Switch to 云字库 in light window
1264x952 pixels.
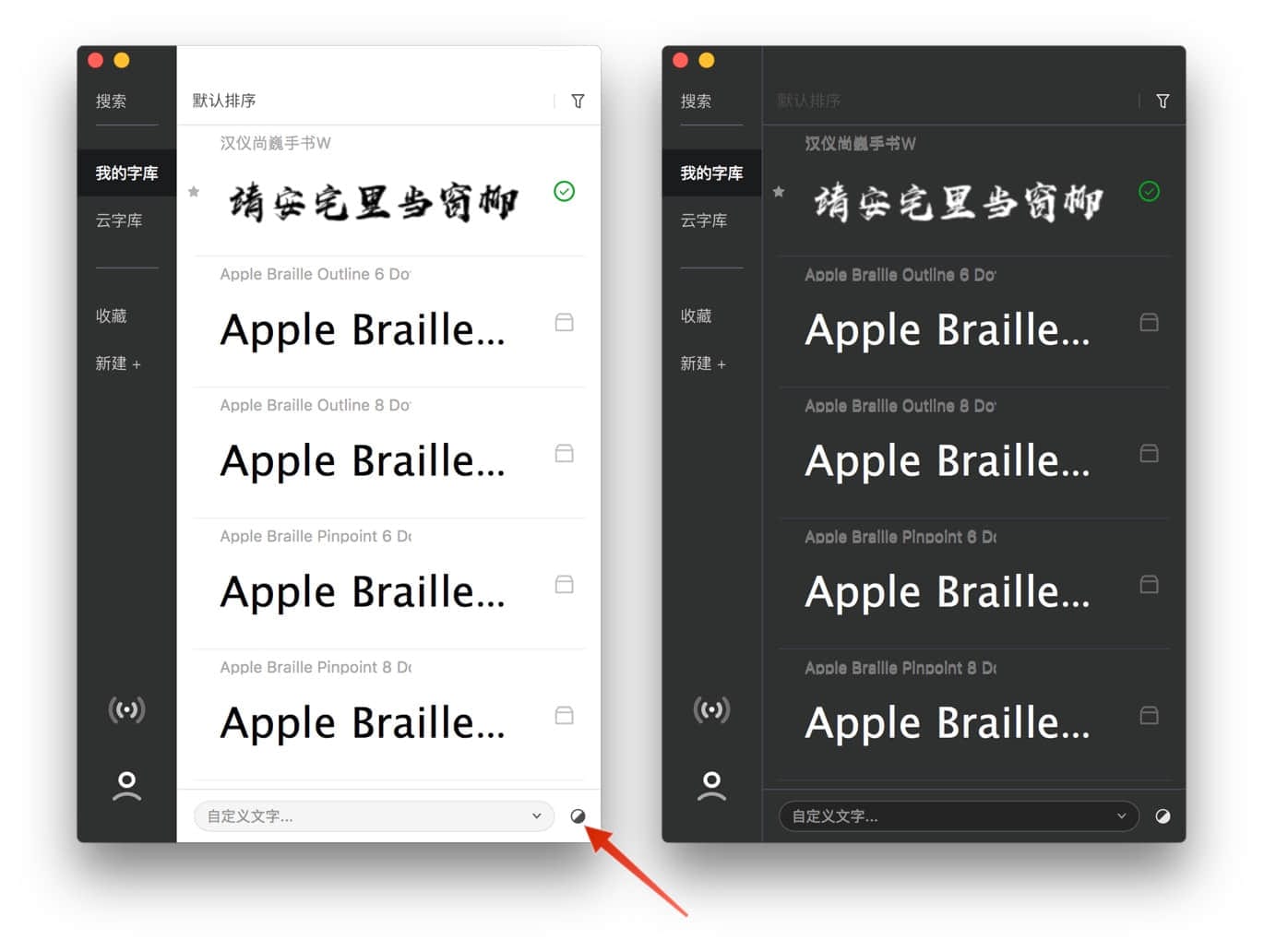click(119, 220)
